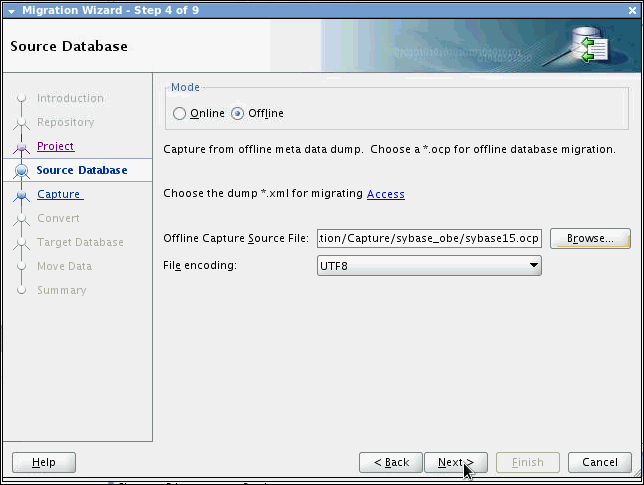Screen dimensions: 644x485
Task: Click the Introduction step node icon
Action: pos(21,98)
